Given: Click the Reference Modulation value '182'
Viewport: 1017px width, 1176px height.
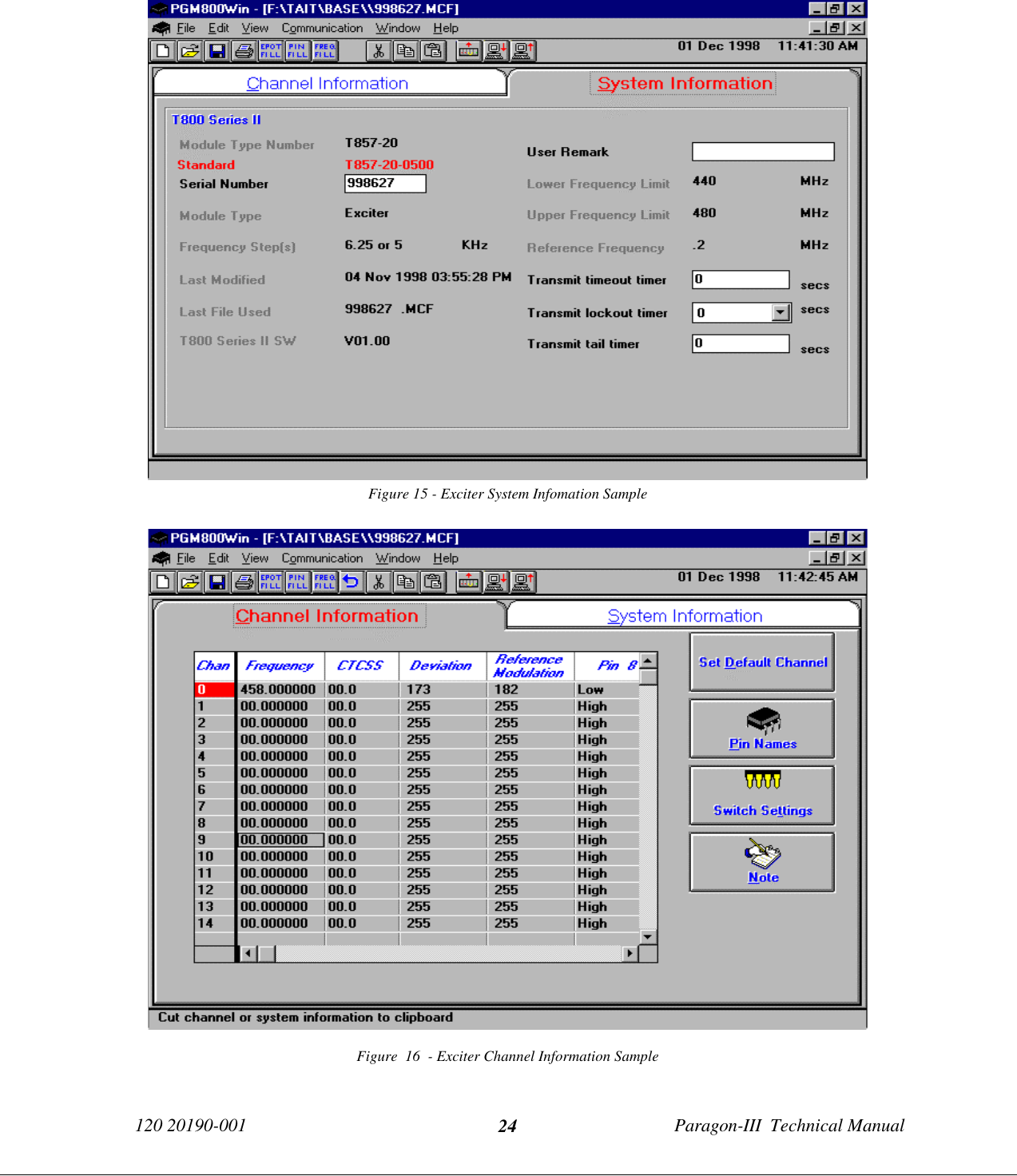Looking at the screenshot, I should point(531,689).
